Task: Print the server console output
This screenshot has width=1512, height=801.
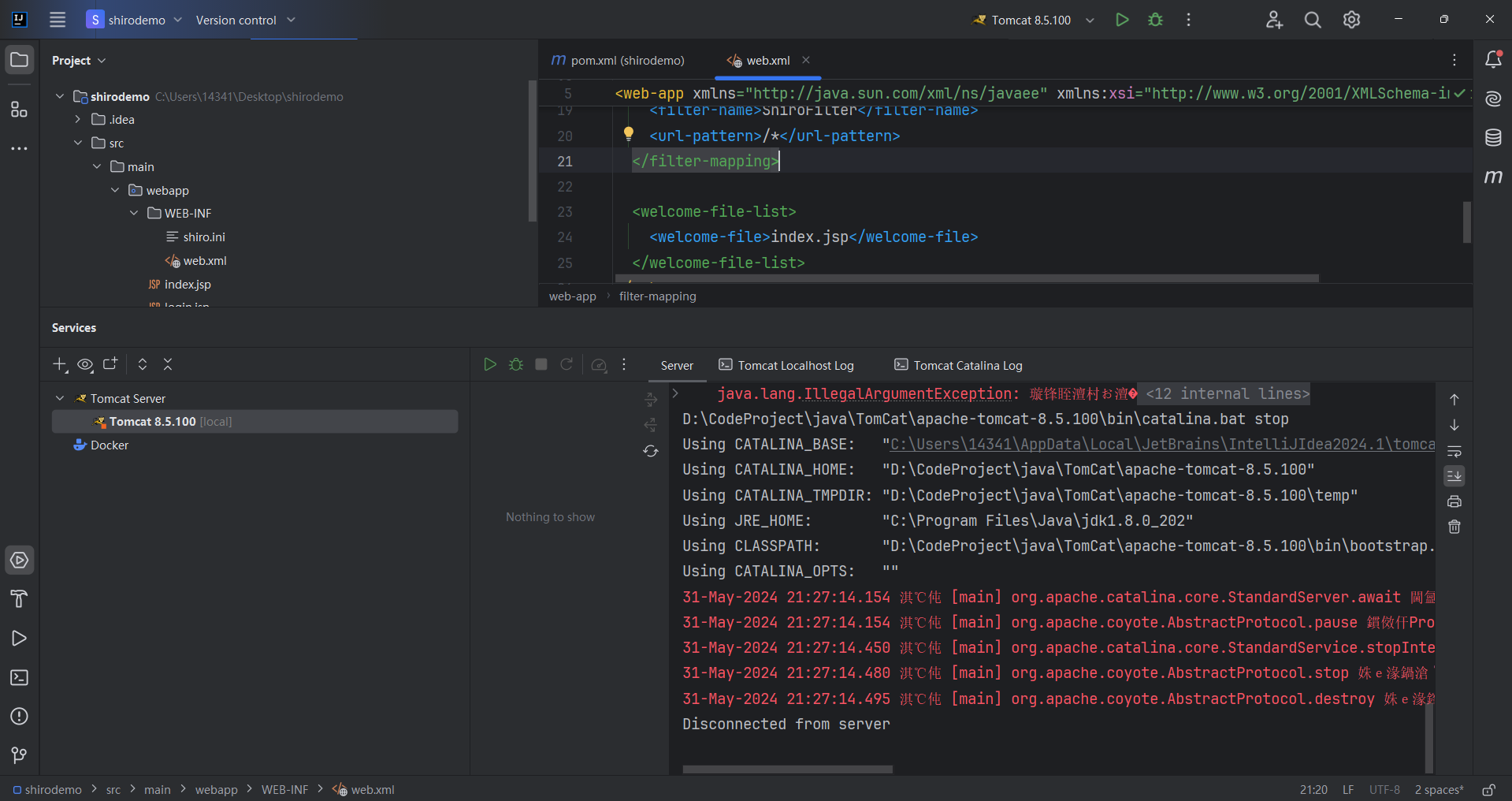Action: (1454, 501)
